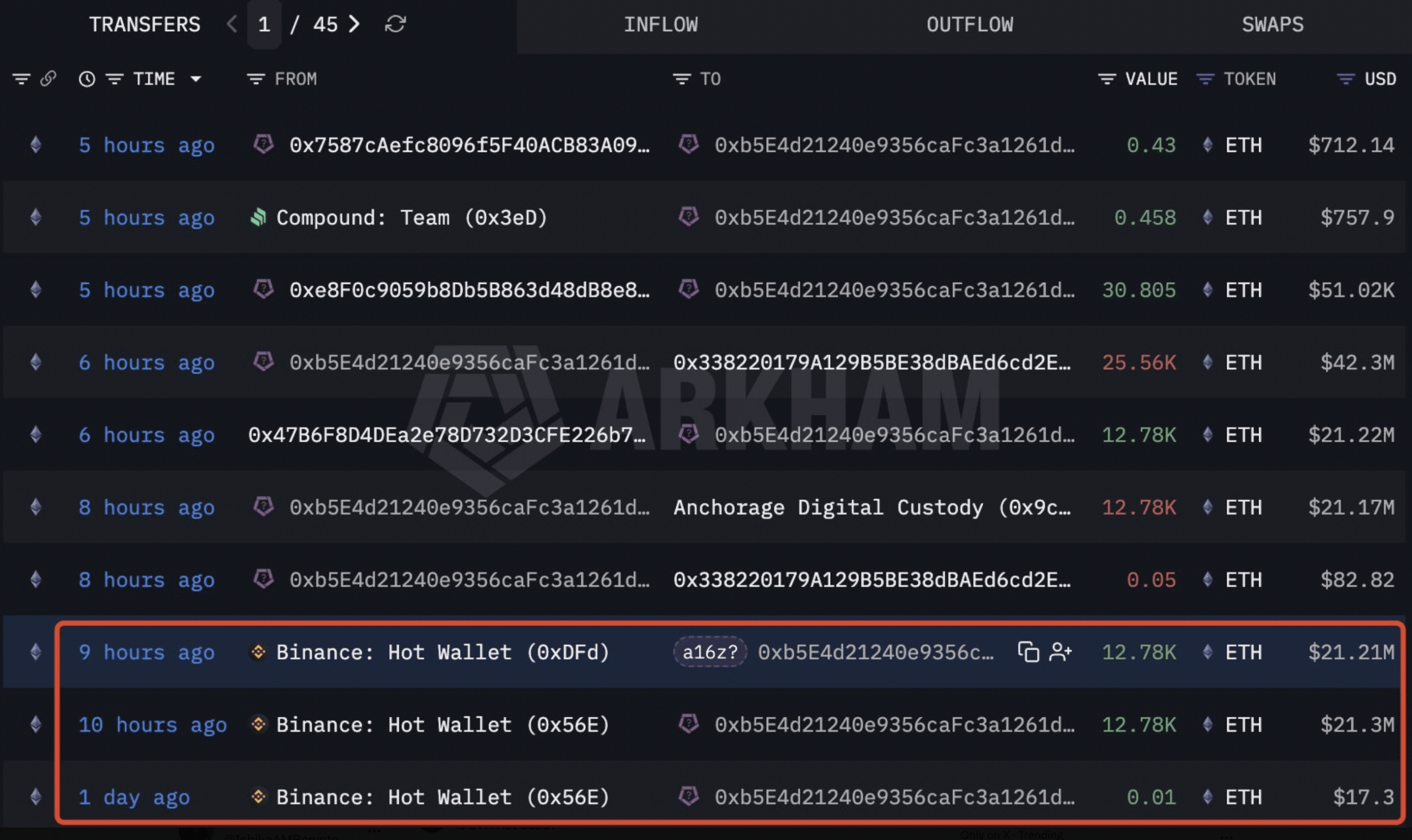The width and height of the screenshot is (1412, 840).
Task: Add the 9 hours row address as contact
Action: tap(1060, 651)
